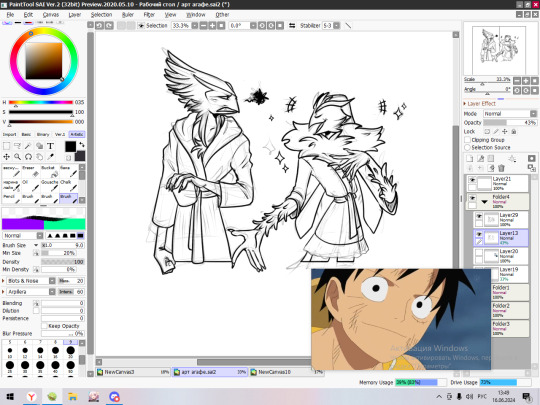540x405 pixels.
Task: Open the Layer menu
Action: pos(75,15)
